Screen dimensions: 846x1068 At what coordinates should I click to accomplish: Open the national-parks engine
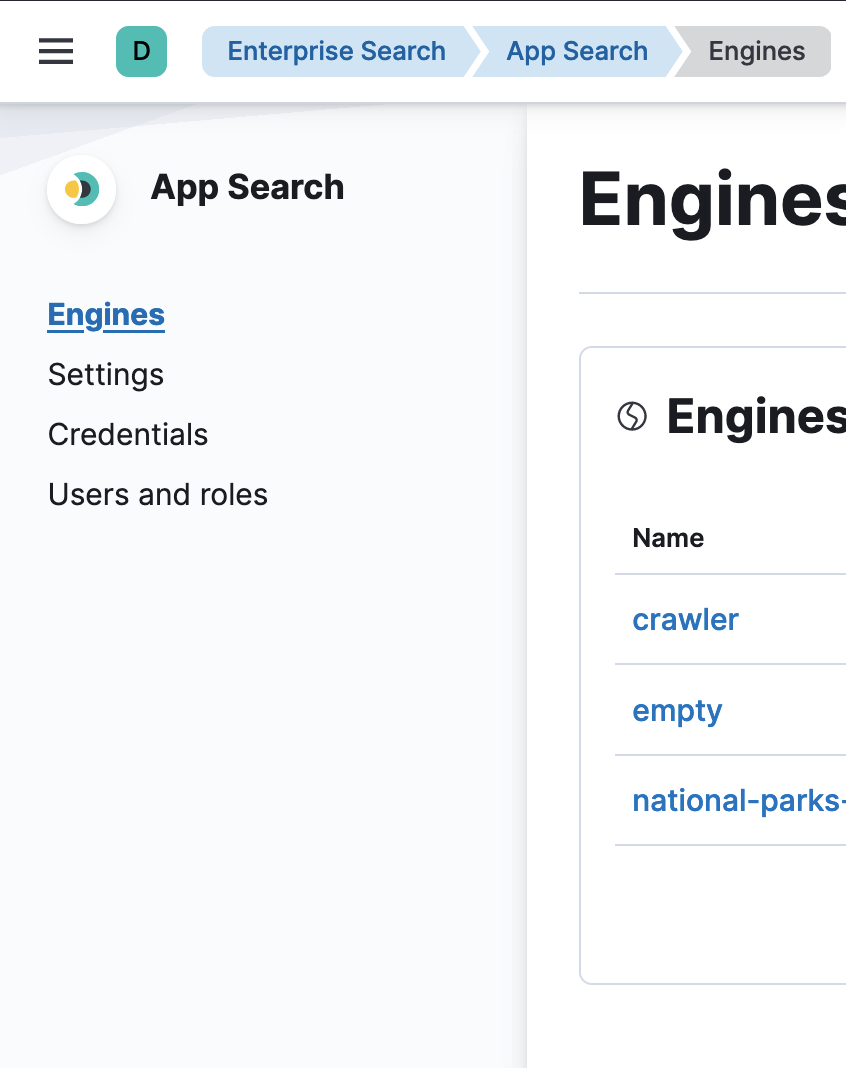tap(738, 801)
